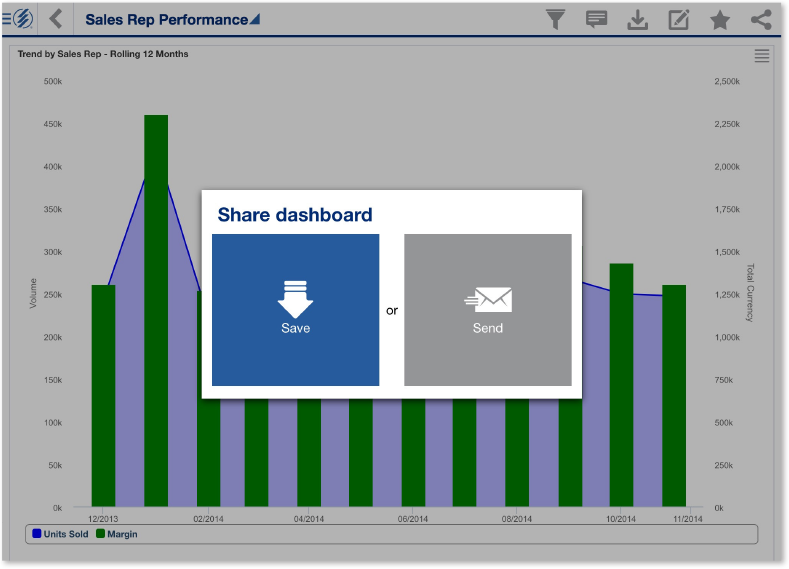
Task: Choose Send in the Share dashboard dialog
Action: [x=488, y=310]
